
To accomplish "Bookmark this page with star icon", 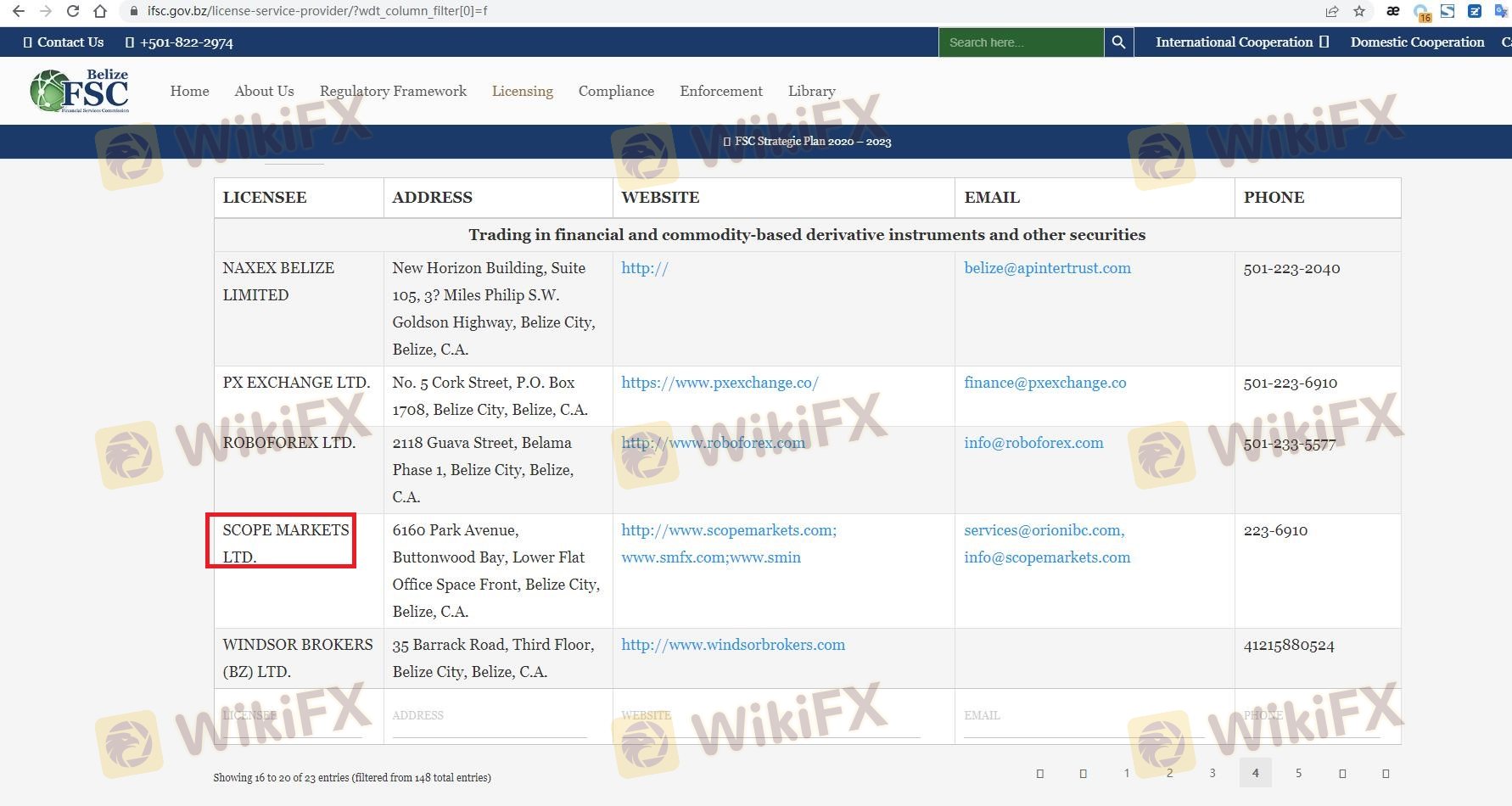I will coord(1359,11).
